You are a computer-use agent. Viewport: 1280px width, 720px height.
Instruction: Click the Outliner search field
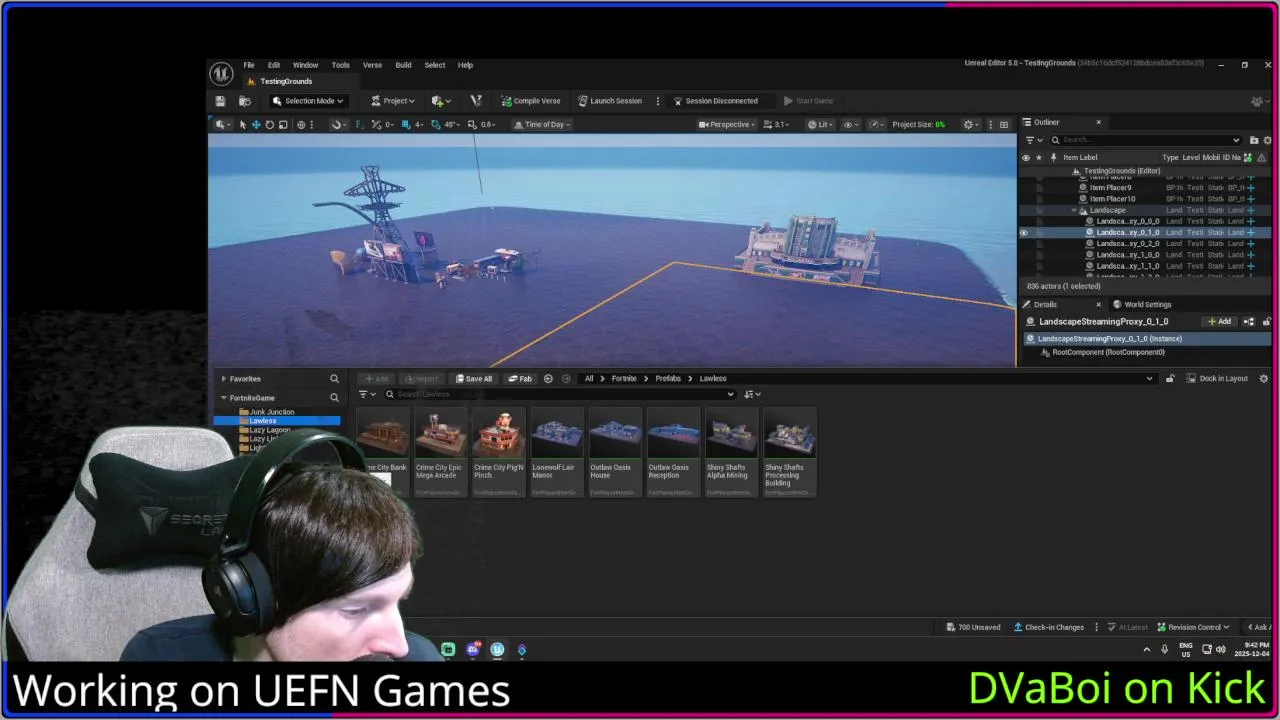point(1145,140)
